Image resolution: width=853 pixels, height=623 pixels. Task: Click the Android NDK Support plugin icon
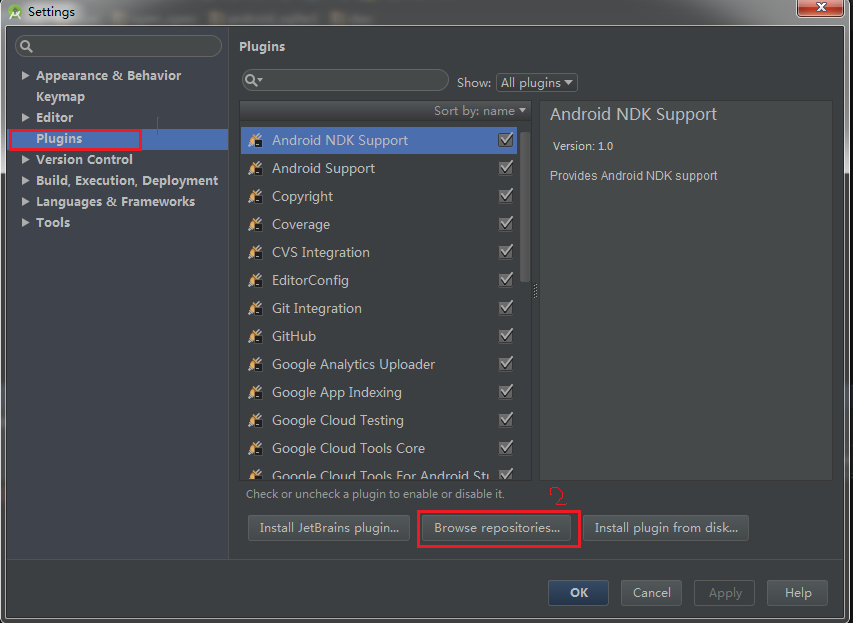coord(255,140)
